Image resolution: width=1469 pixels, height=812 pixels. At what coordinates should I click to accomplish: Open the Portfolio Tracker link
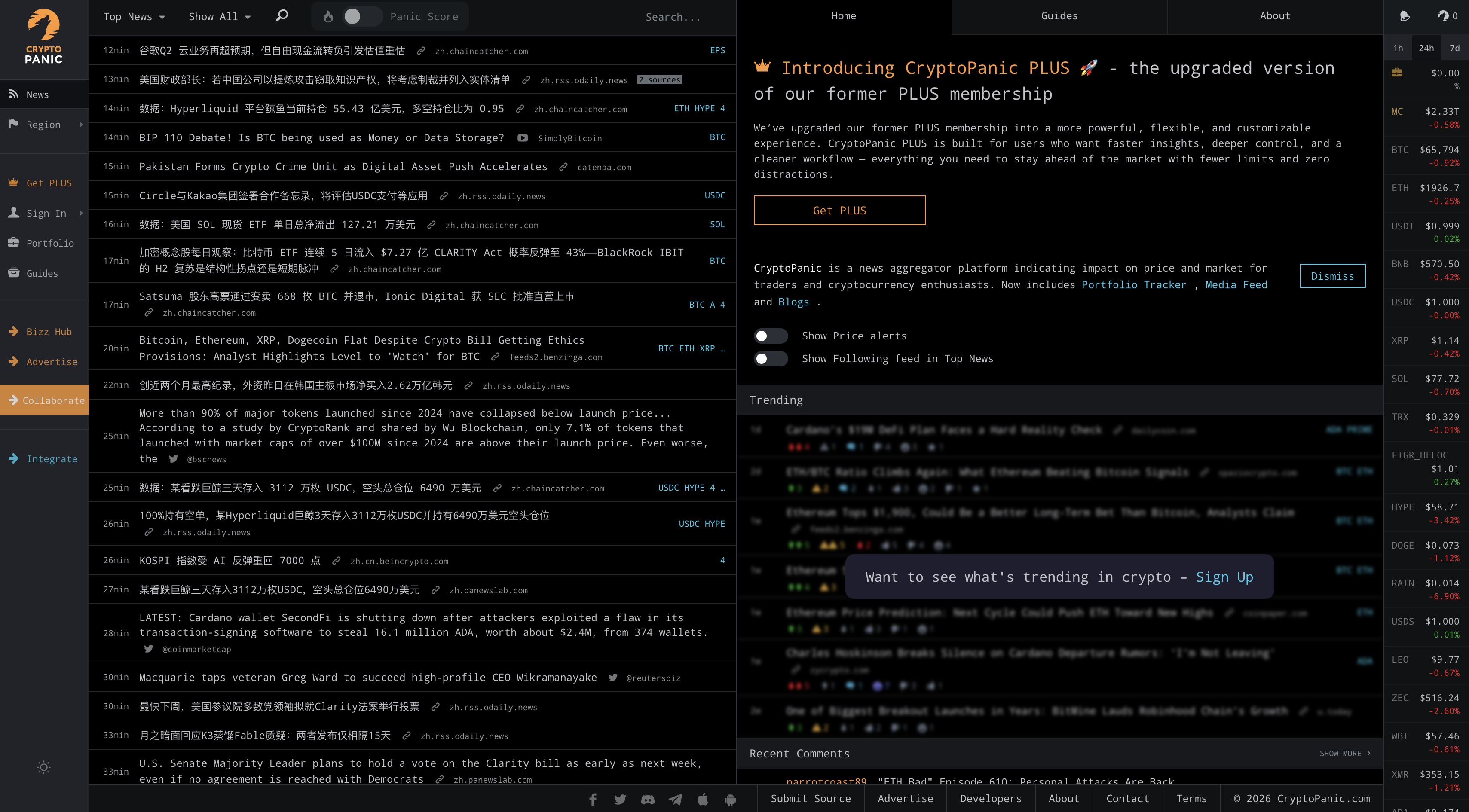pos(1134,284)
